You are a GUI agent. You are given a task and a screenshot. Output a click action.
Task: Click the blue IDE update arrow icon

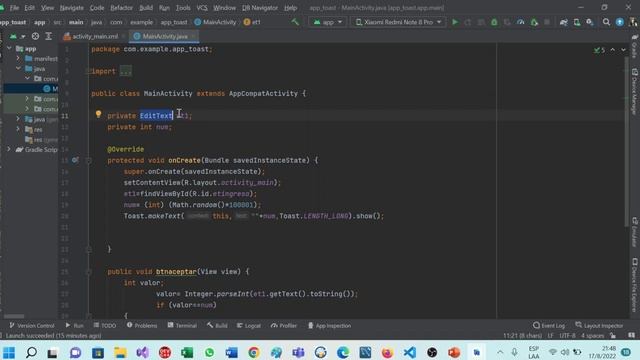coord(620,22)
